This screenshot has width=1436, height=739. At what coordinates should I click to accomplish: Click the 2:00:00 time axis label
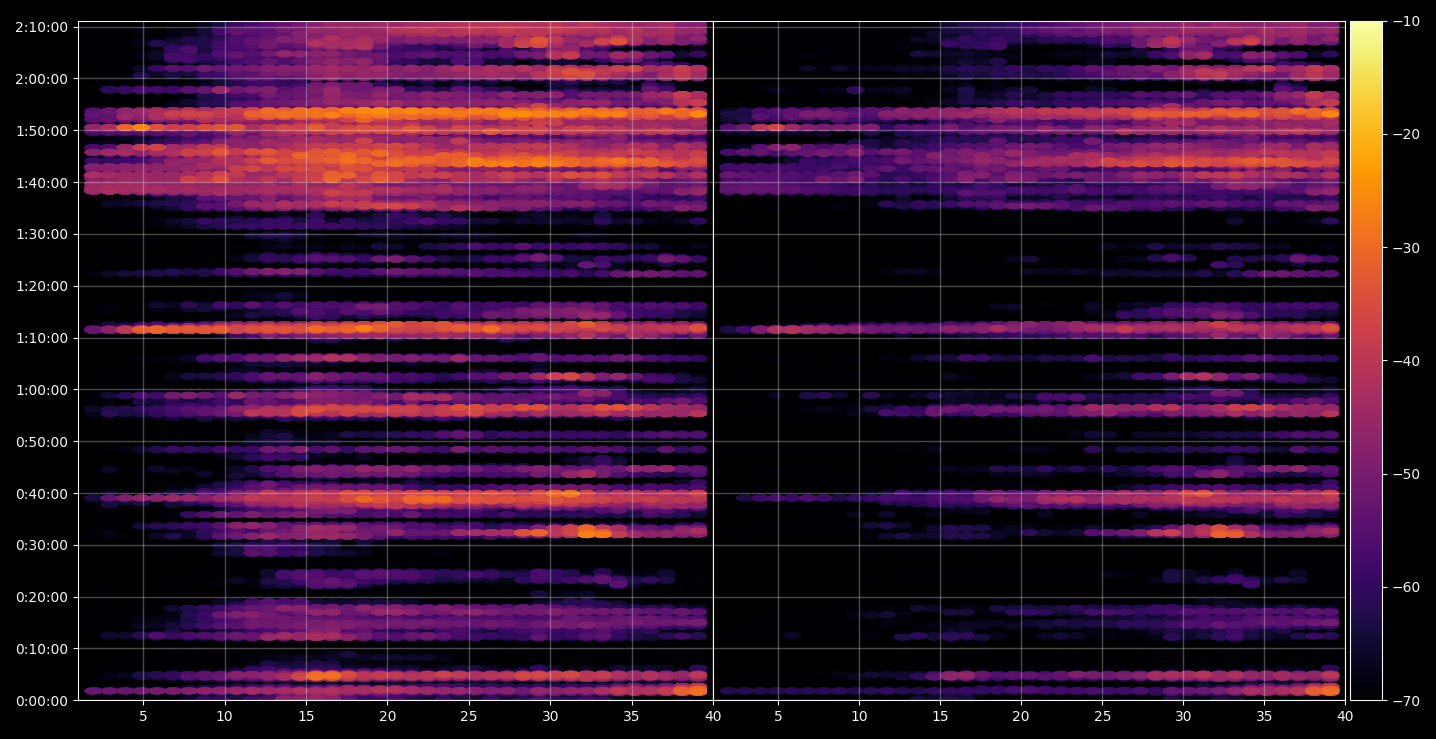pos(41,79)
